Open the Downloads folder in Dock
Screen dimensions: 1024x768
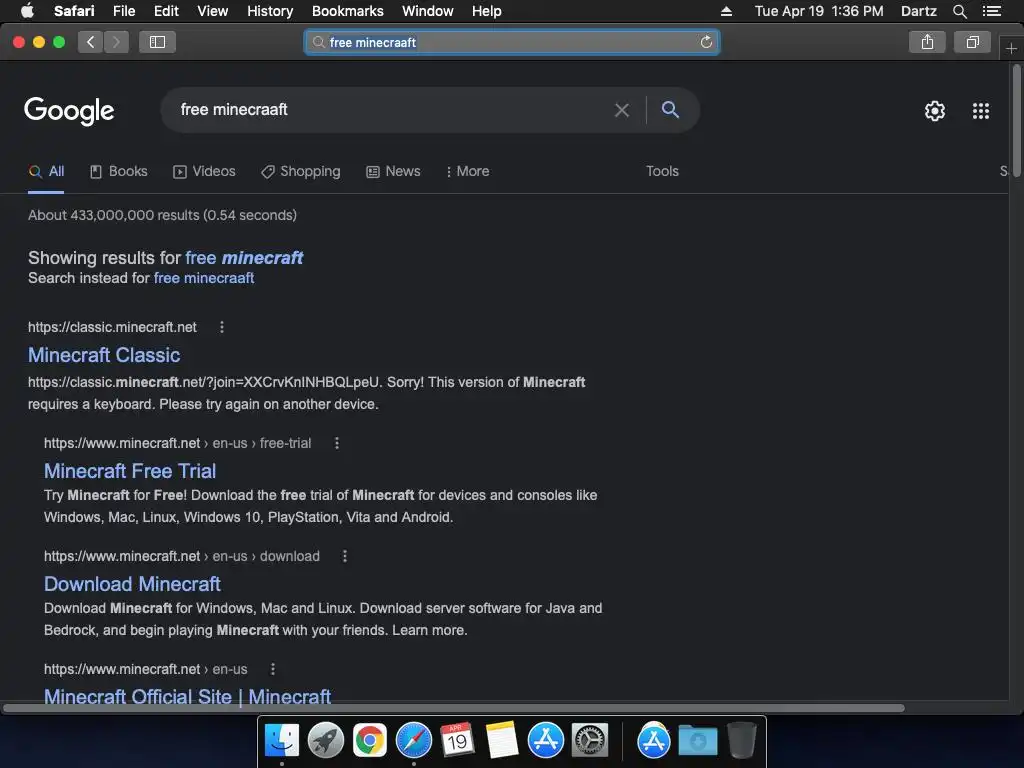(697, 741)
